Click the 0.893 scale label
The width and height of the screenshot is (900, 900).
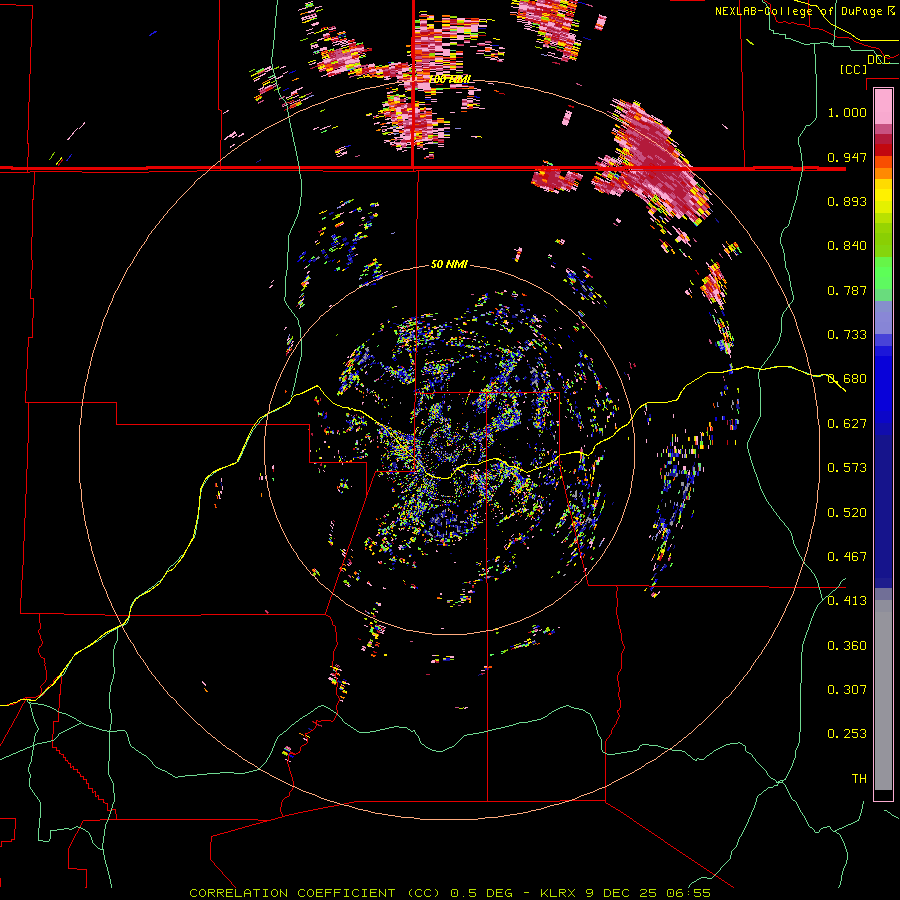coord(847,201)
